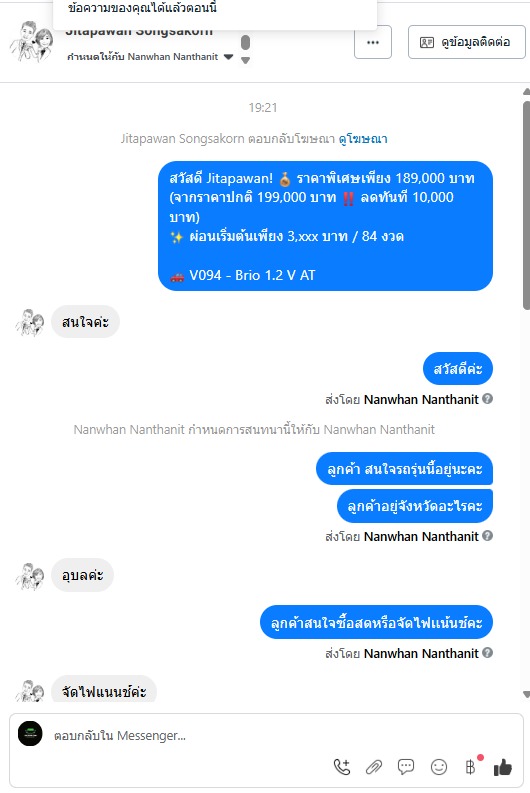The image size is (530, 793).
Task: Click the page avatar beside reply box
Action: [x=30, y=733]
